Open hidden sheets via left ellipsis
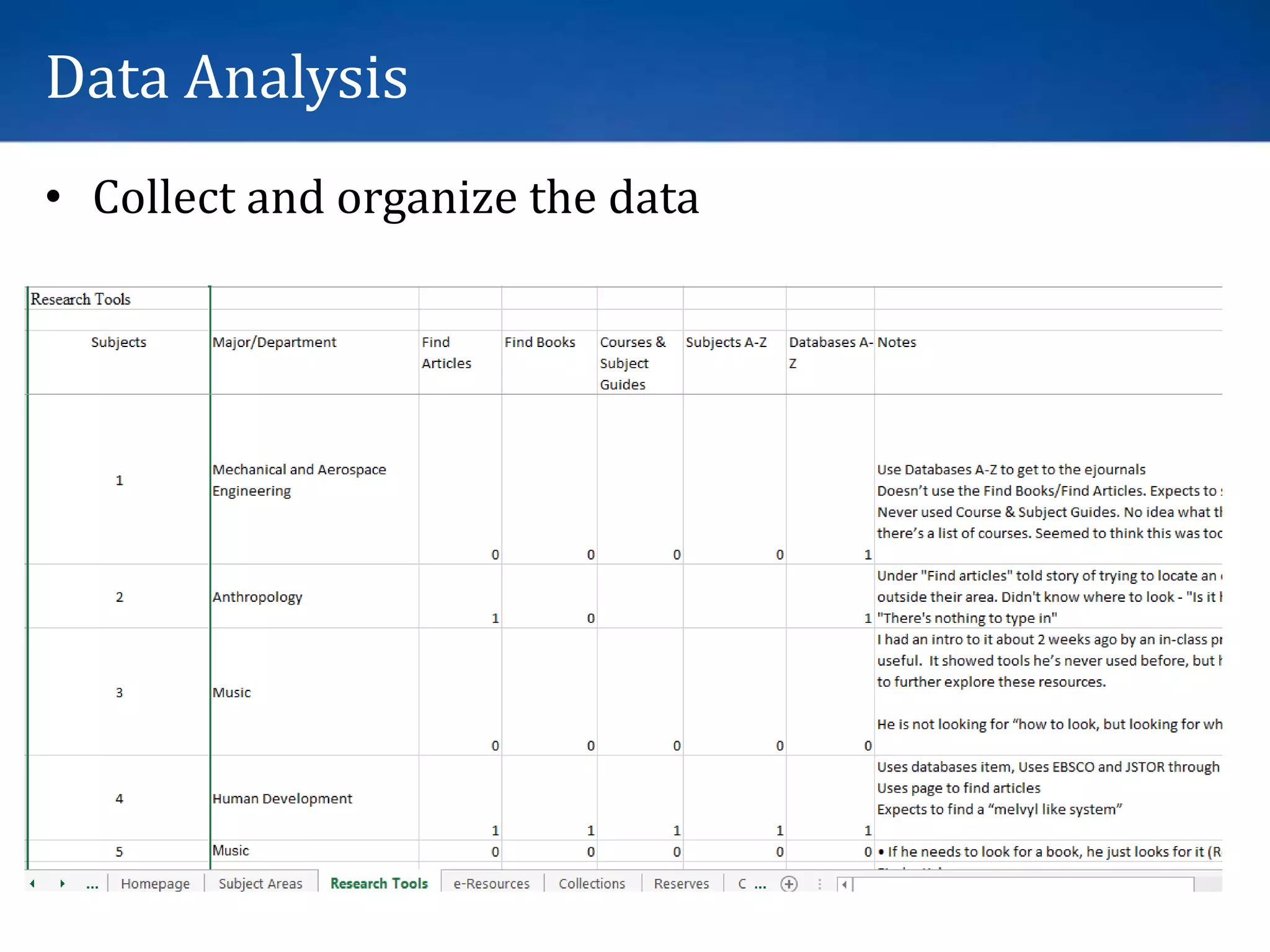The height and width of the screenshot is (952, 1270). point(92,885)
